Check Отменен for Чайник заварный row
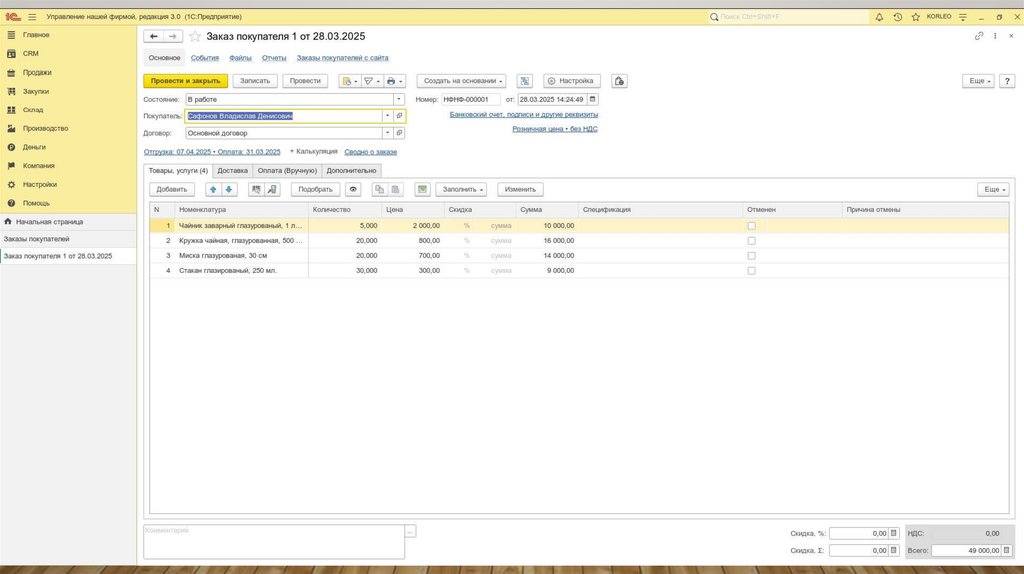This screenshot has height=574, width=1024. (751, 226)
